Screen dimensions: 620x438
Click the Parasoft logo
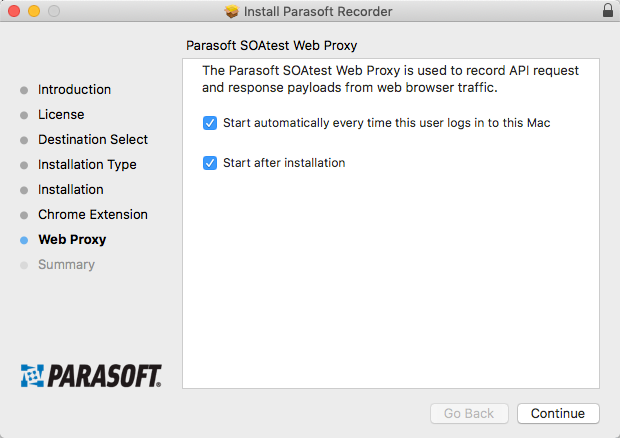click(x=91, y=376)
